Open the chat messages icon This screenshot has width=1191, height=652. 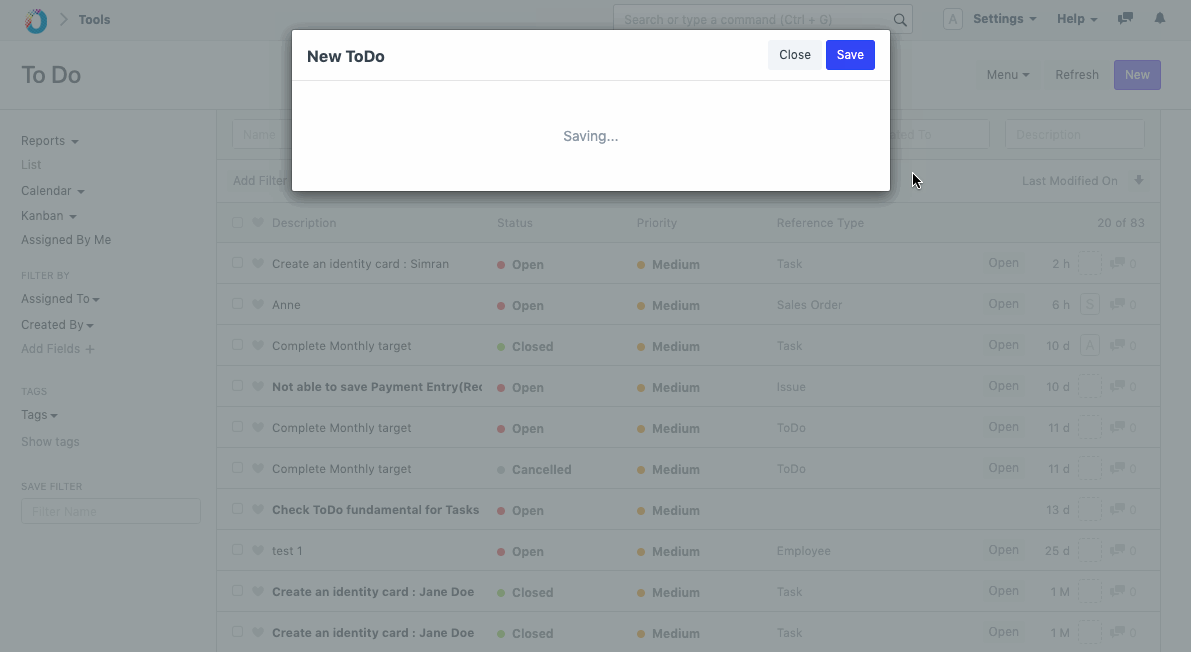[x=1125, y=19]
